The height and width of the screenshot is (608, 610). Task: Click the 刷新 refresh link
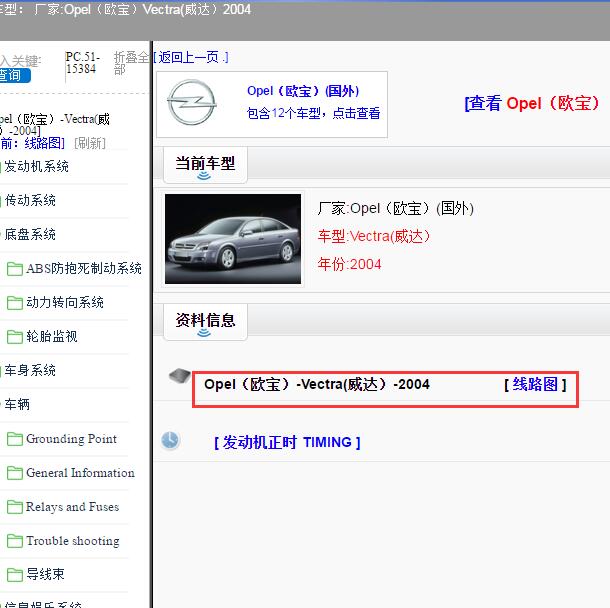coord(90,143)
